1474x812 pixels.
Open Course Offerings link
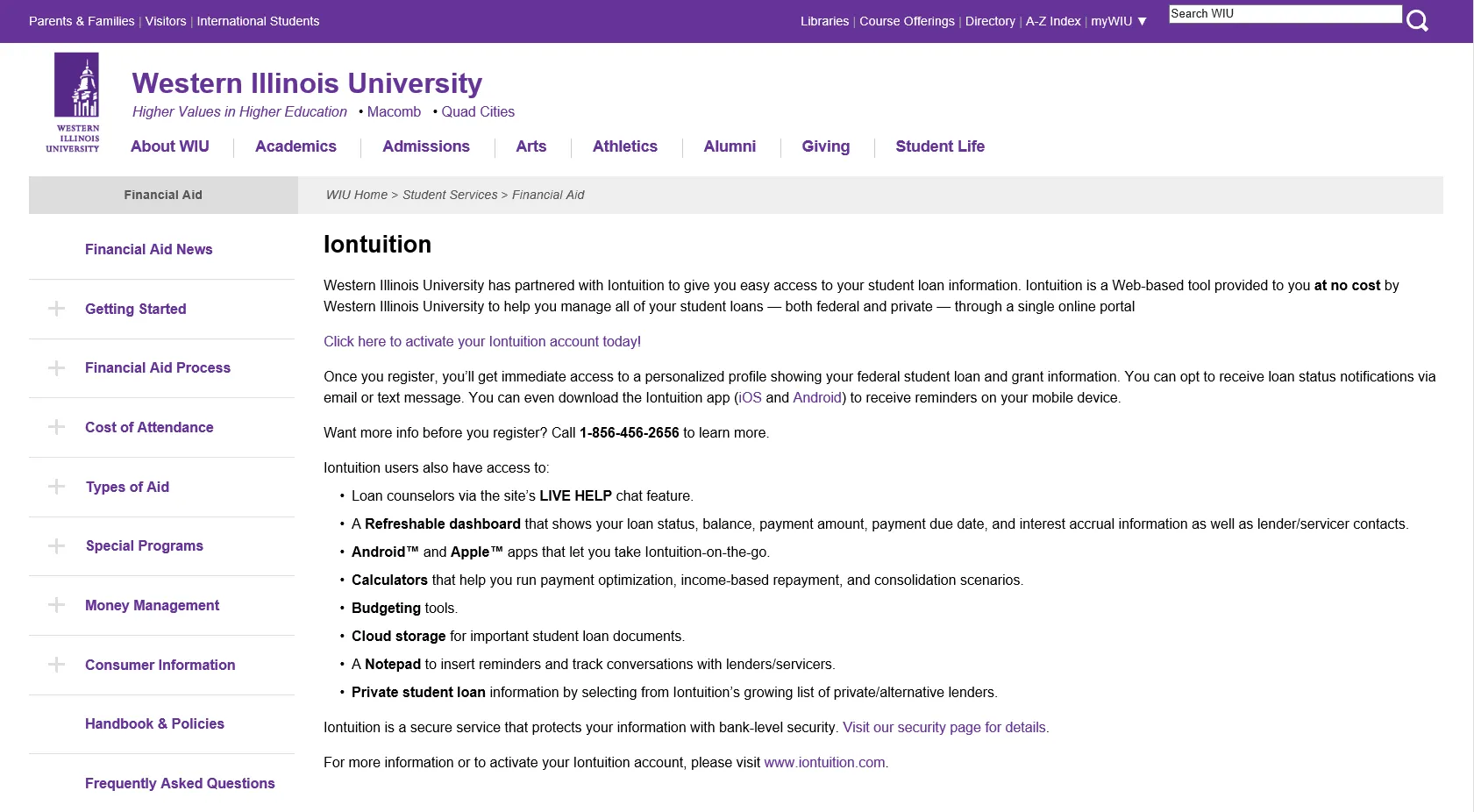[907, 21]
